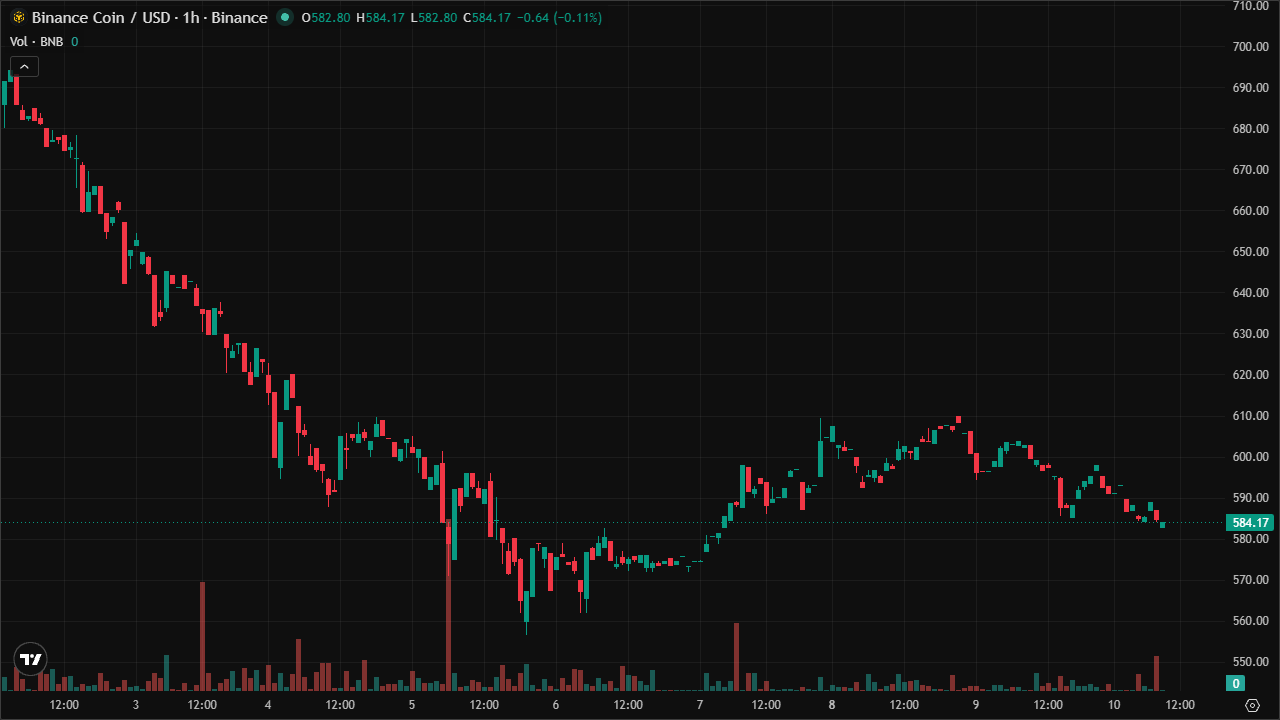This screenshot has height=720, width=1280.
Task: Click the date label 10 on time axis
Action: click(x=1114, y=705)
